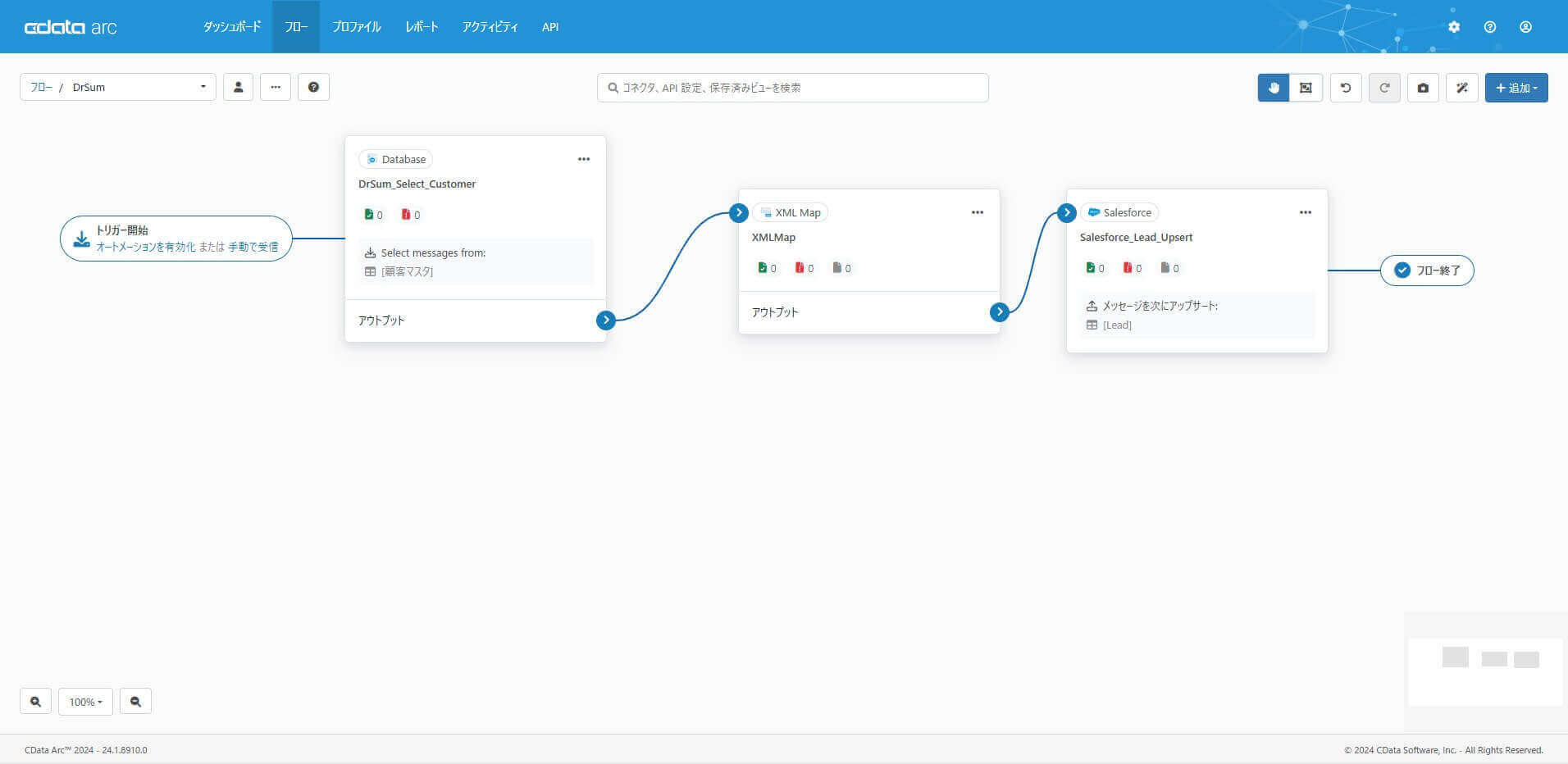Screen dimensions: 1568x764
Task: Open the settings gear icon
Action: (x=1453, y=26)
